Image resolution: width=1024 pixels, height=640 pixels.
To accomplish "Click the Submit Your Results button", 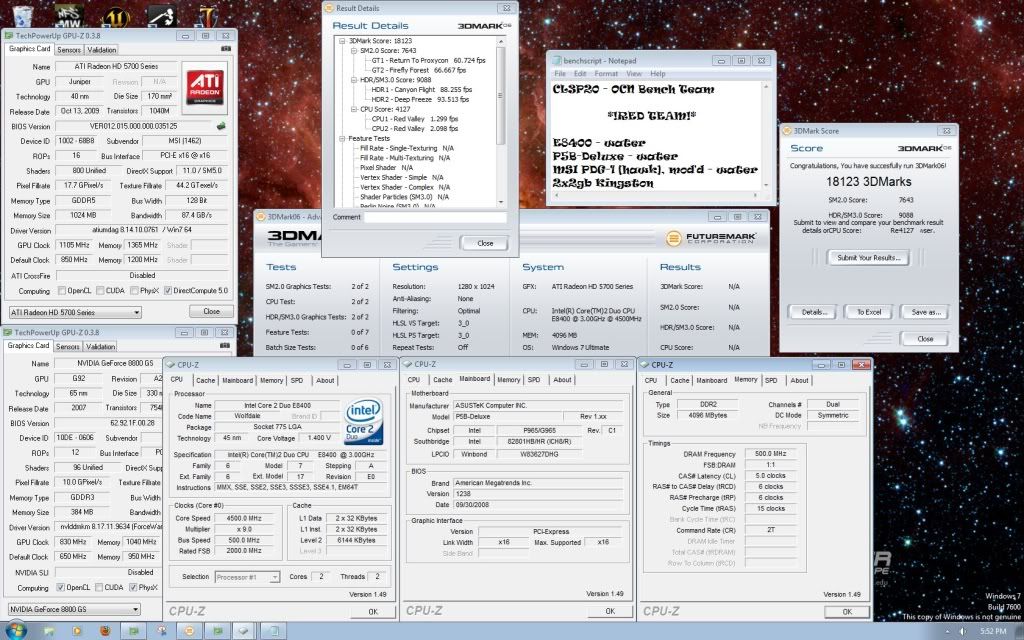I will click(866, 258).
